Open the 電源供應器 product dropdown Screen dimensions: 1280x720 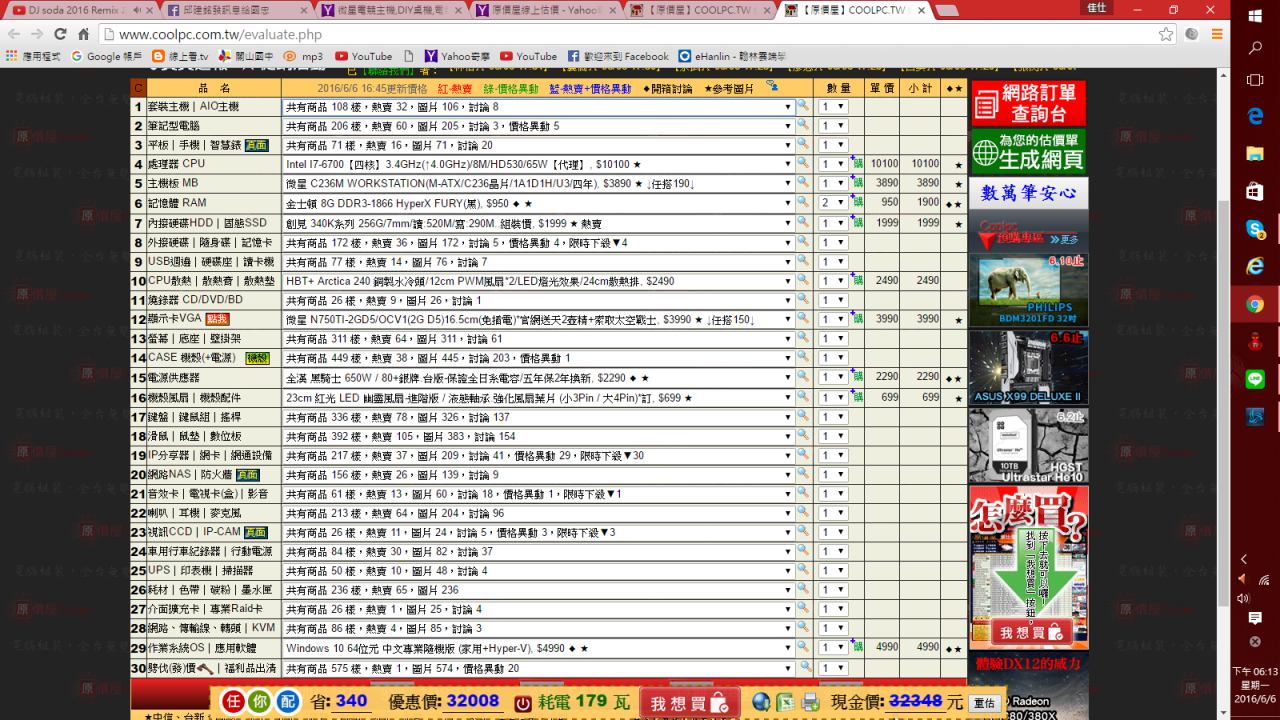[x=538, y=378]
